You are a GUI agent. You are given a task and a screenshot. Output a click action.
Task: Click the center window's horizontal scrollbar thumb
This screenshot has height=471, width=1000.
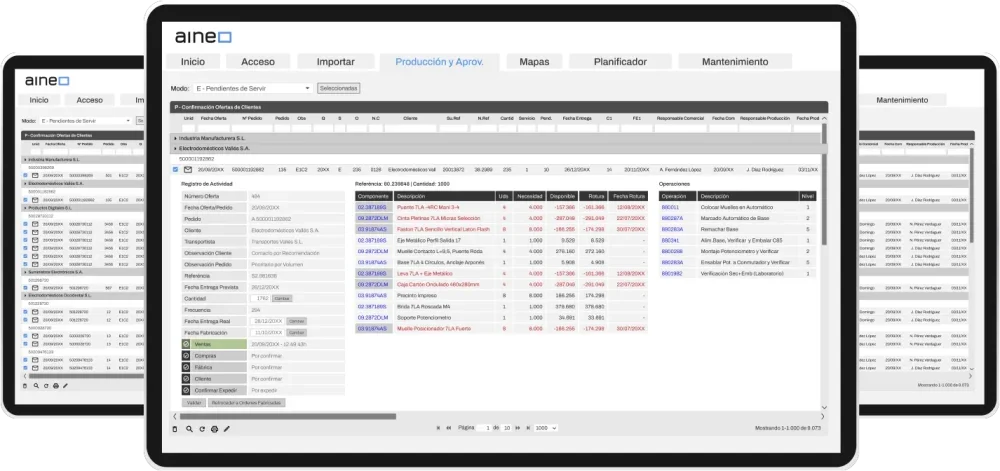coord(288,416)
